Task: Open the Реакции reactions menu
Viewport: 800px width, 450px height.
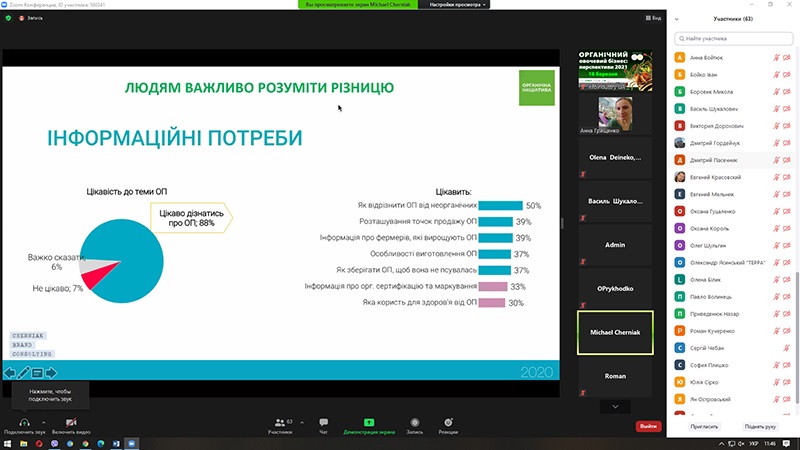Action: click(x=448, y=426)
